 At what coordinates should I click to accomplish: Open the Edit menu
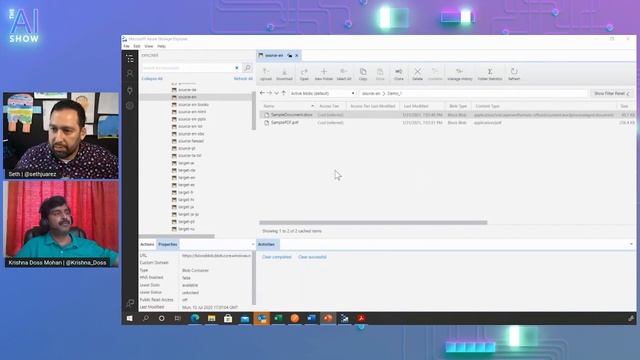tap(137, 47)
